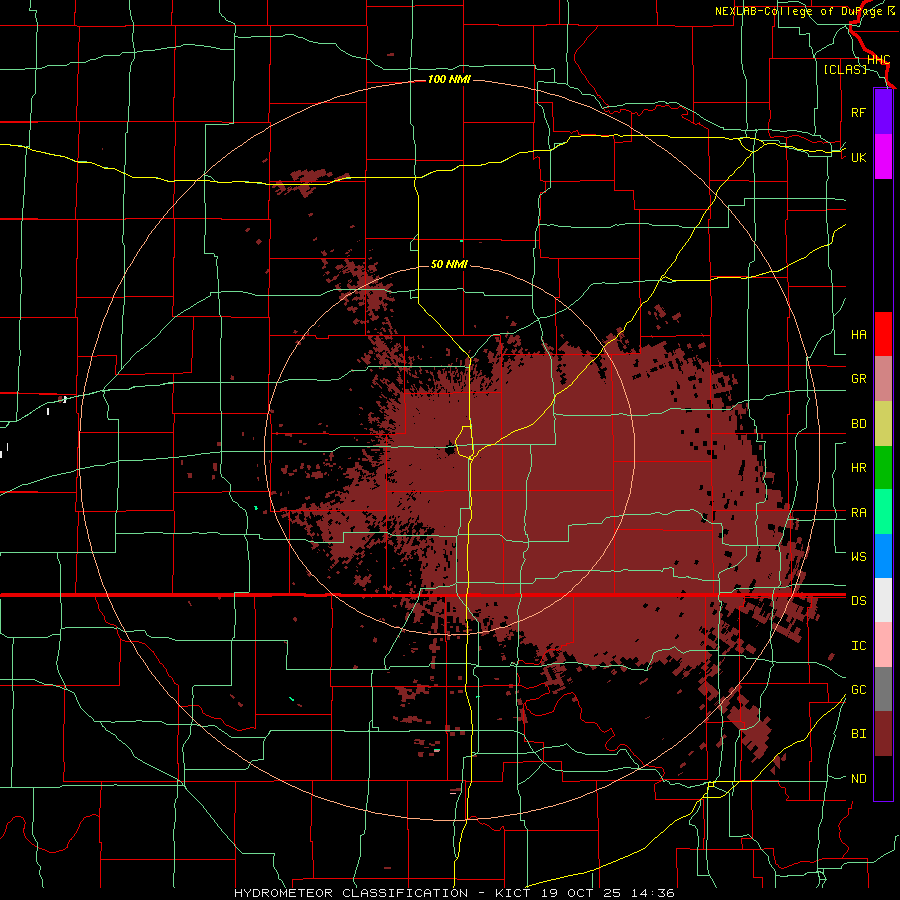This screenshot has height=900, width=900.
Task: Click the BI dark-red legend swatch
Action: pos(883,734)
